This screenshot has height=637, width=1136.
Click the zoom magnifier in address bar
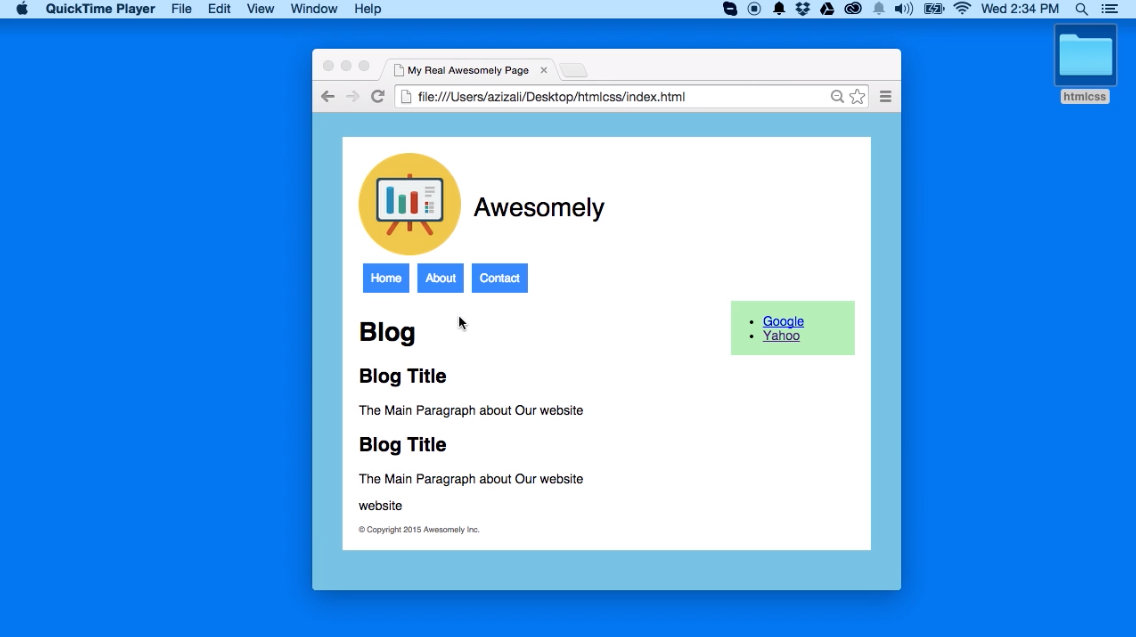837,97
